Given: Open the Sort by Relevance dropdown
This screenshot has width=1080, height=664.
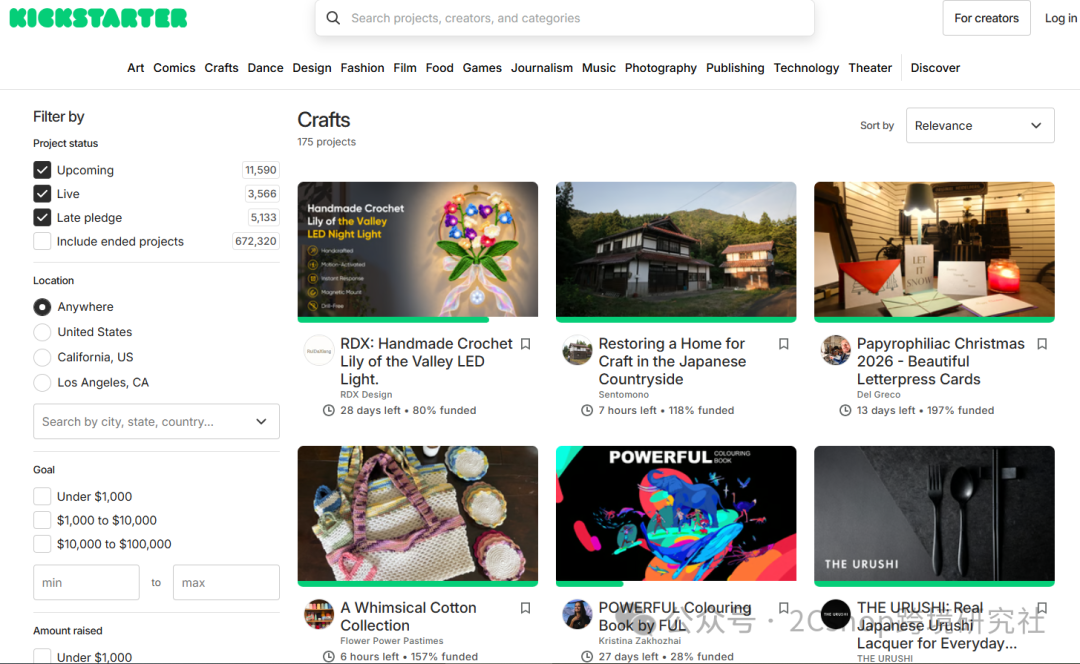Looking at the screenshot, I should 979,125.
